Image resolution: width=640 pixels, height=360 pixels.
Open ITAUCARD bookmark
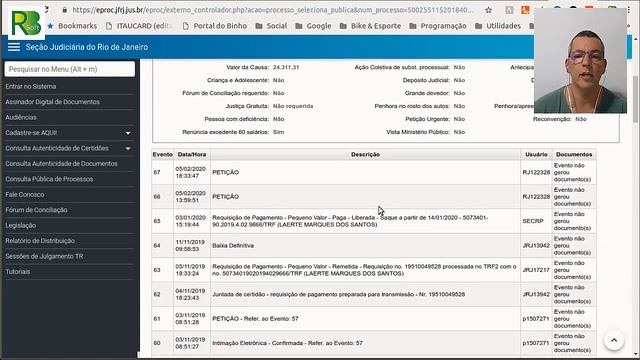(x=139, y=26)
